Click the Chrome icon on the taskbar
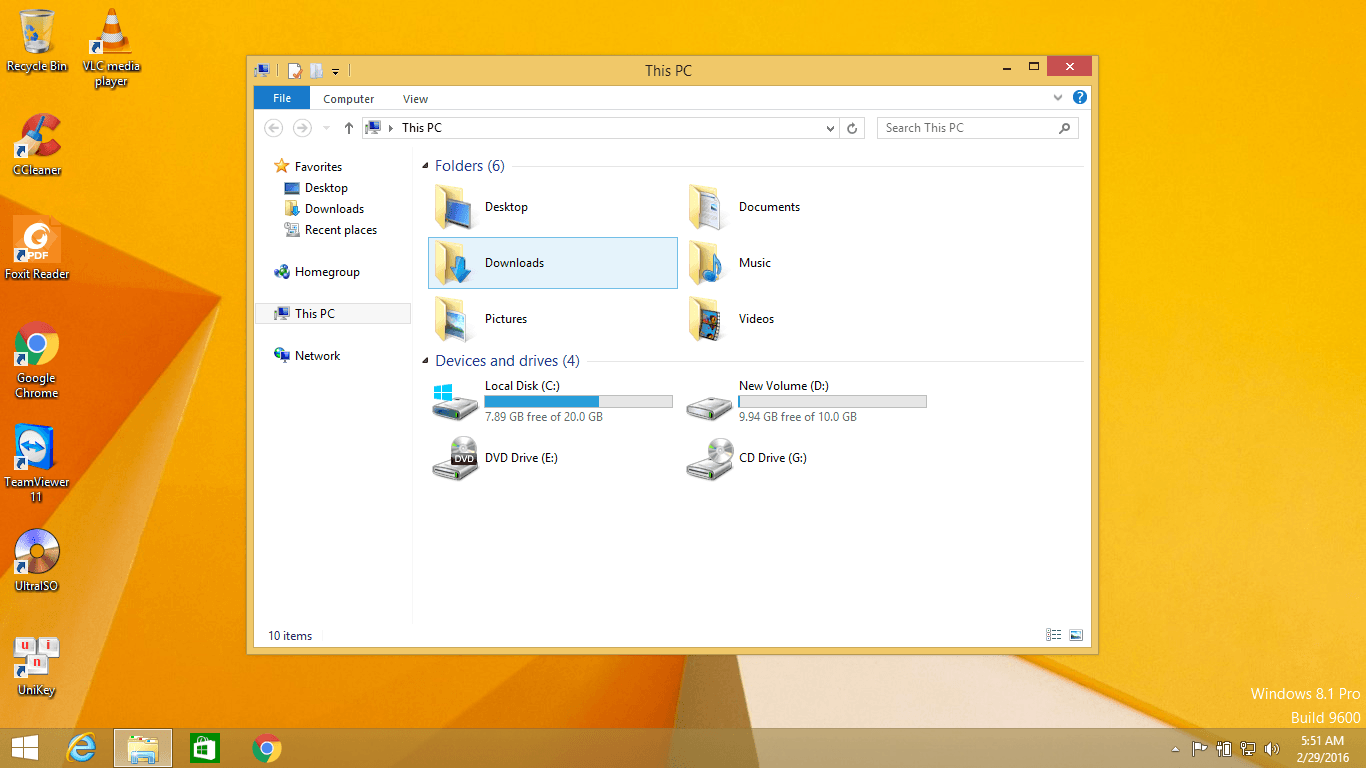Image resolution: width=1366 pixels, height=768 pixels. pos(267,748)
